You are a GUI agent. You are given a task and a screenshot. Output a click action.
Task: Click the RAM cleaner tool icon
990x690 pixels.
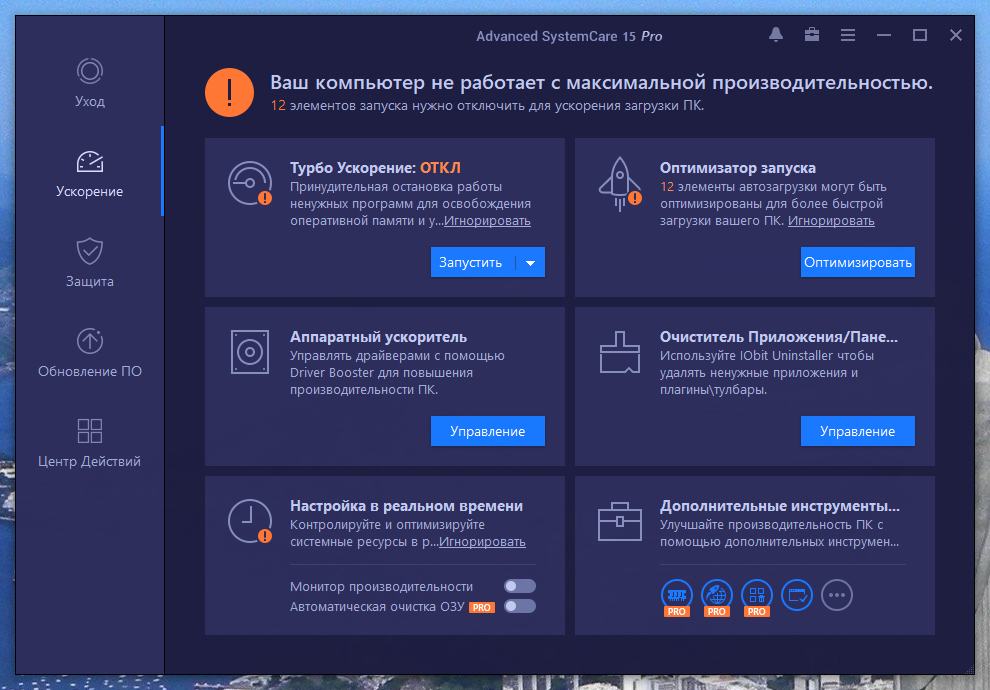[x=677, y=594]
